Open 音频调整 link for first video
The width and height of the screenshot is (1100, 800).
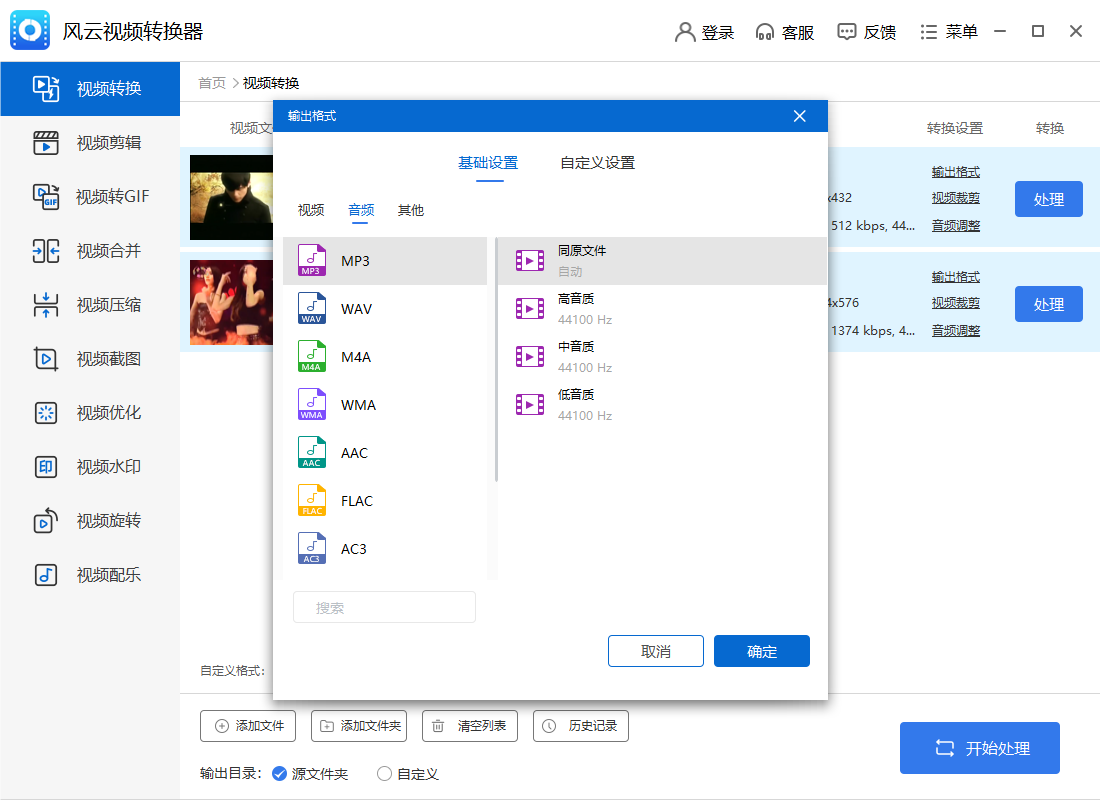[957, 224]
